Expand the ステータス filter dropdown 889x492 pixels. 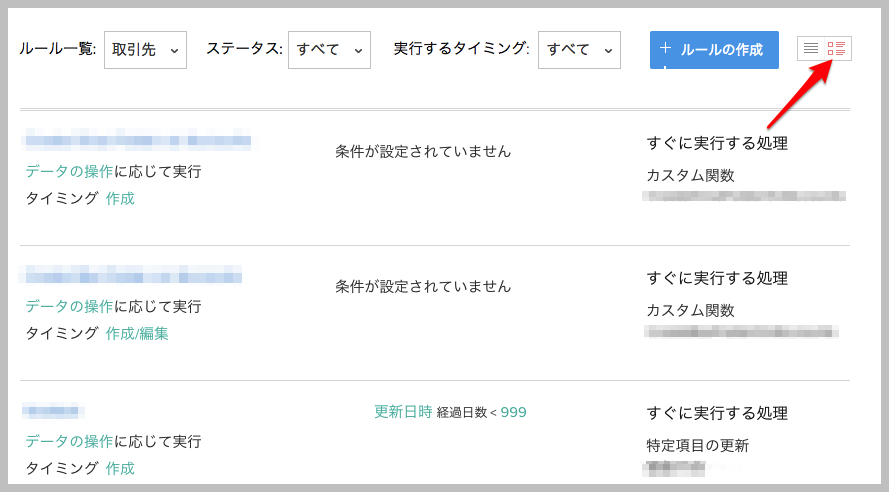click(x=329, y=50)
